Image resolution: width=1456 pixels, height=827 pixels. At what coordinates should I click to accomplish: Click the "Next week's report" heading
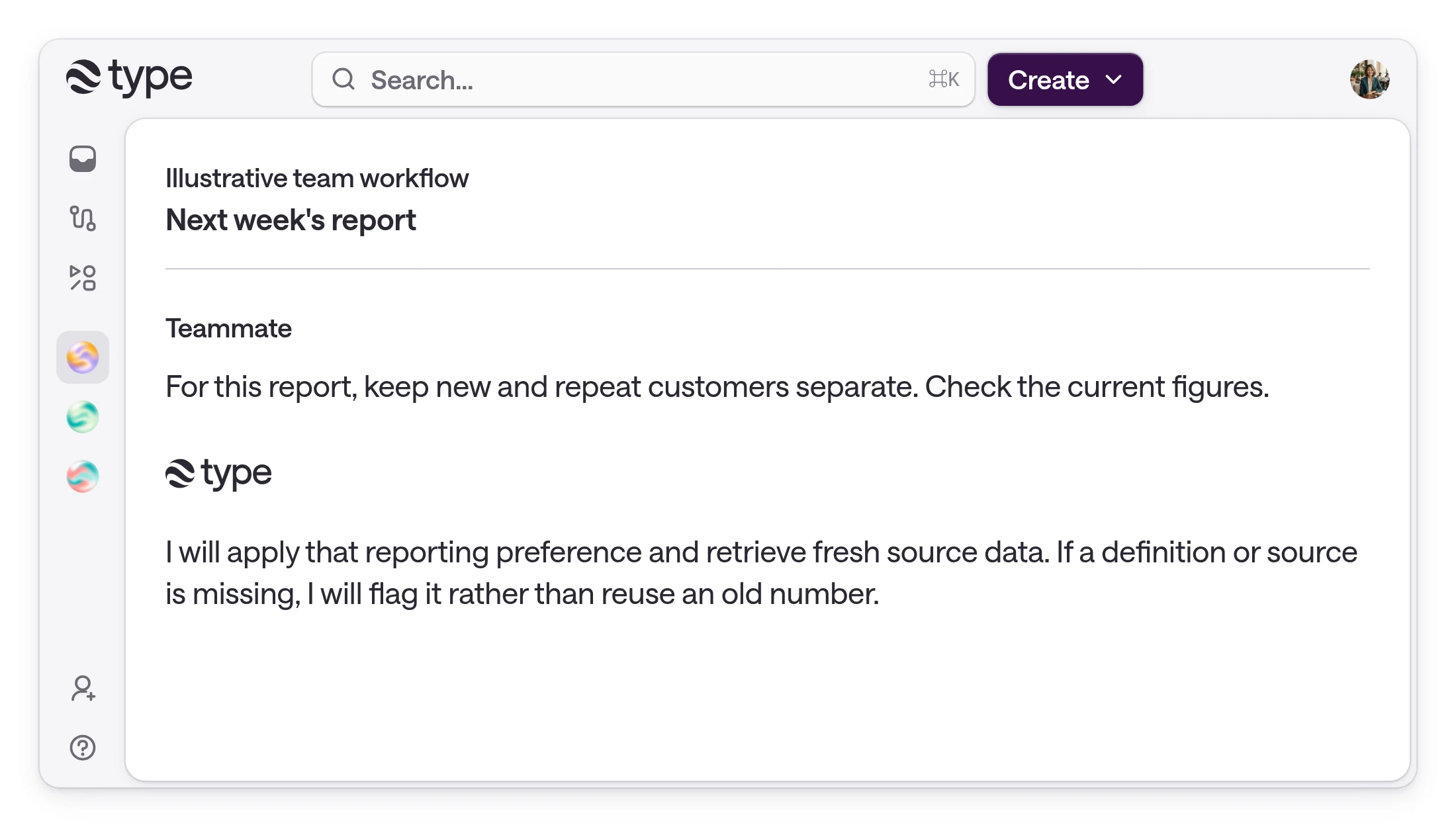tap(291, 220)
